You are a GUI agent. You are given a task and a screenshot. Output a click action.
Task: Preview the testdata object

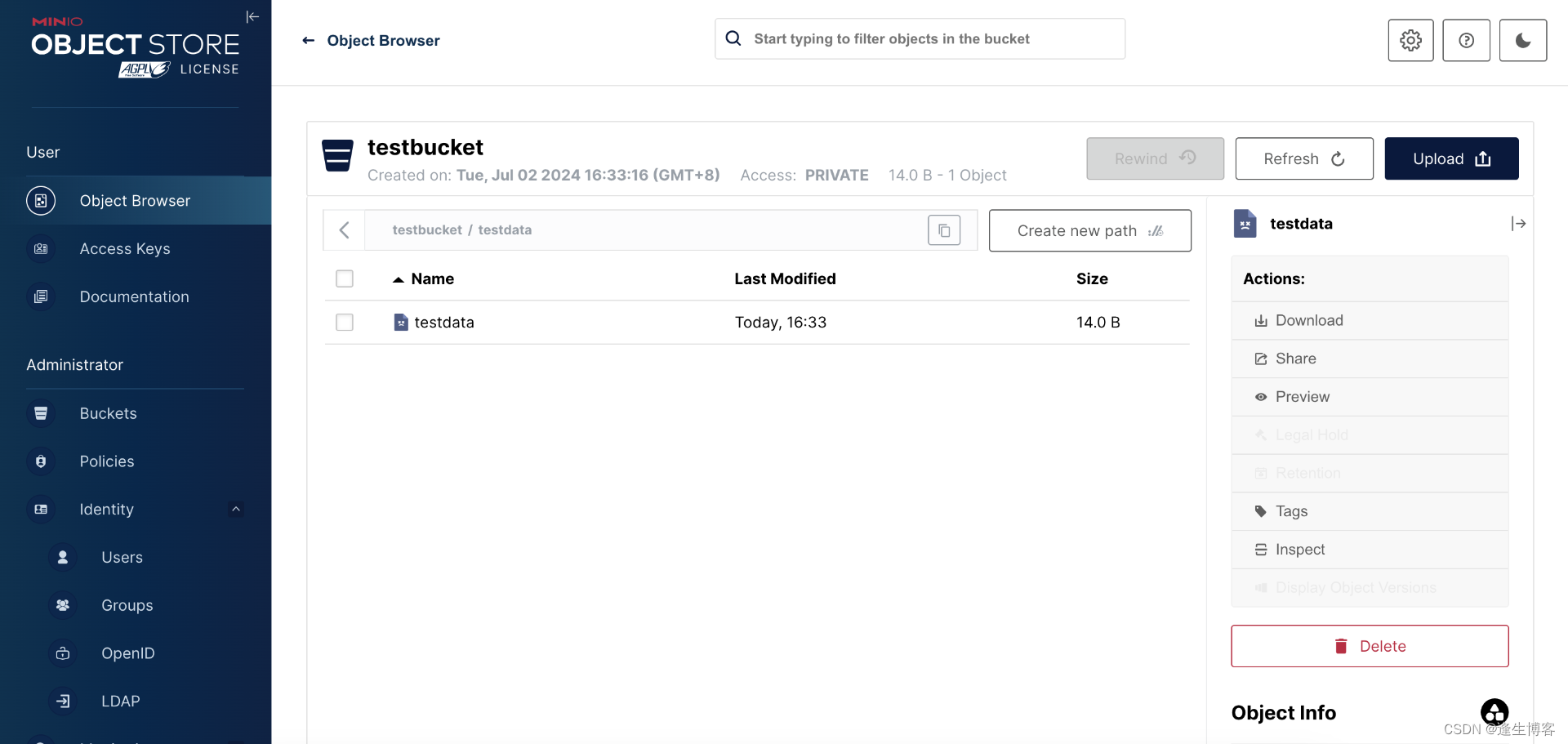click(x=1370, y=397)
